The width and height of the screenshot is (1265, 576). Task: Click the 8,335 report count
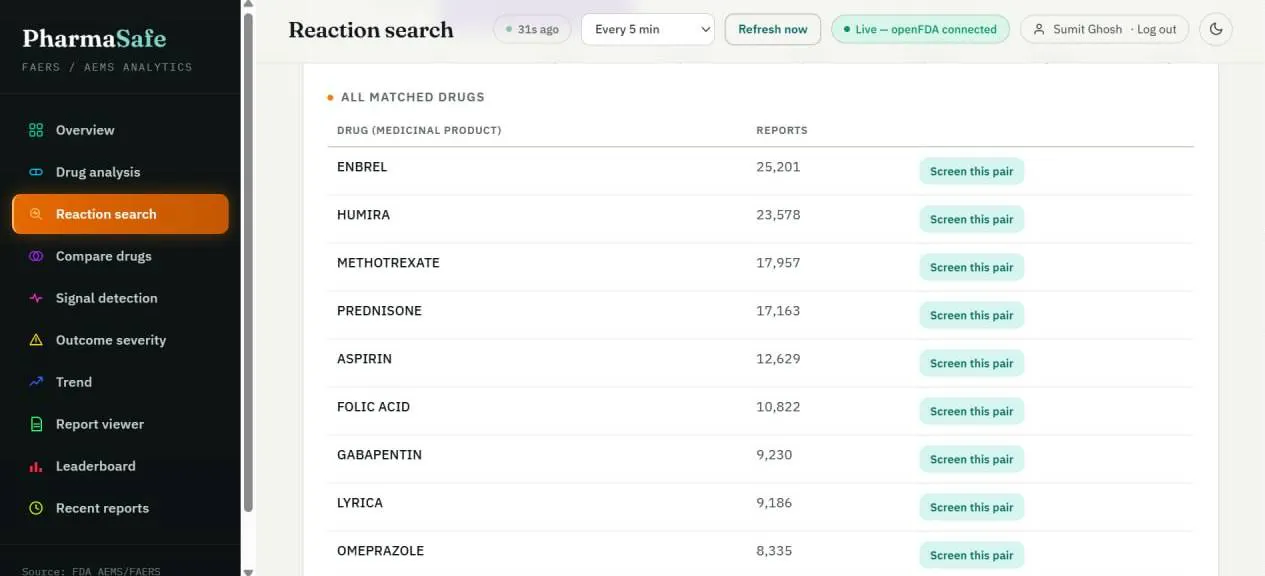(x=774, y=551)
